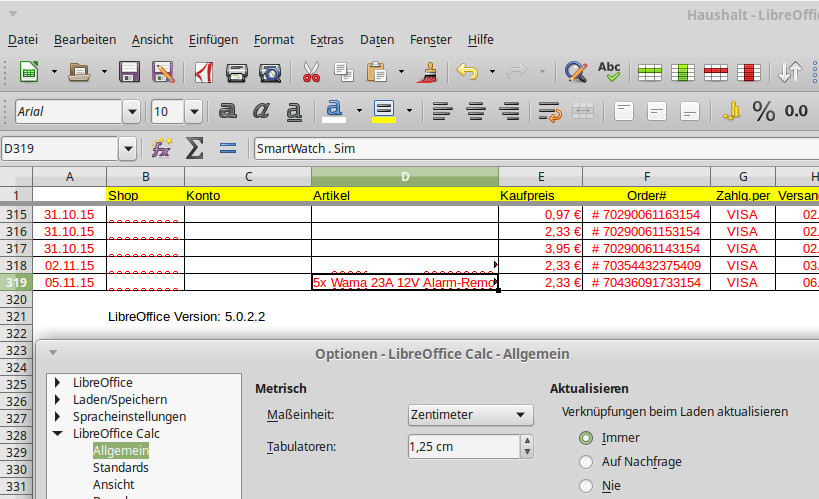Collapse the LibreOffice Calc tree node
The height and width of the screenshot is (499, 819).
point(57,434)
